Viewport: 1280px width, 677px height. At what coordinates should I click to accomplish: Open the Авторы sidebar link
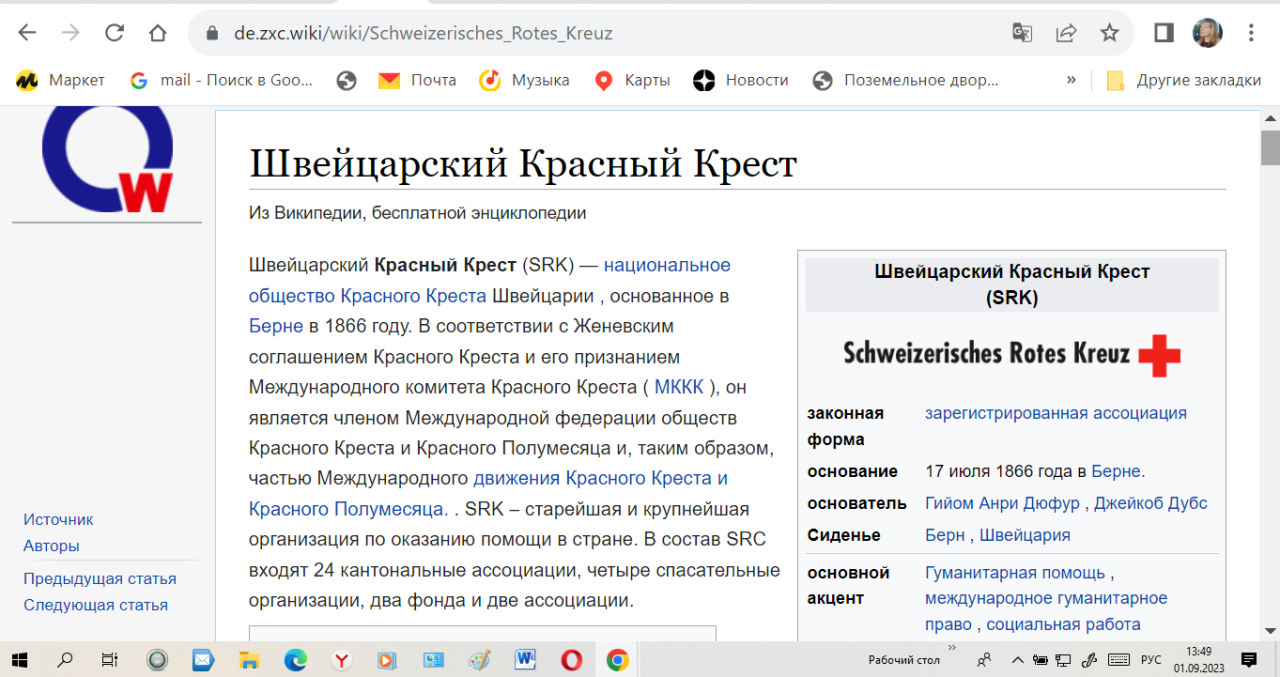51,546
